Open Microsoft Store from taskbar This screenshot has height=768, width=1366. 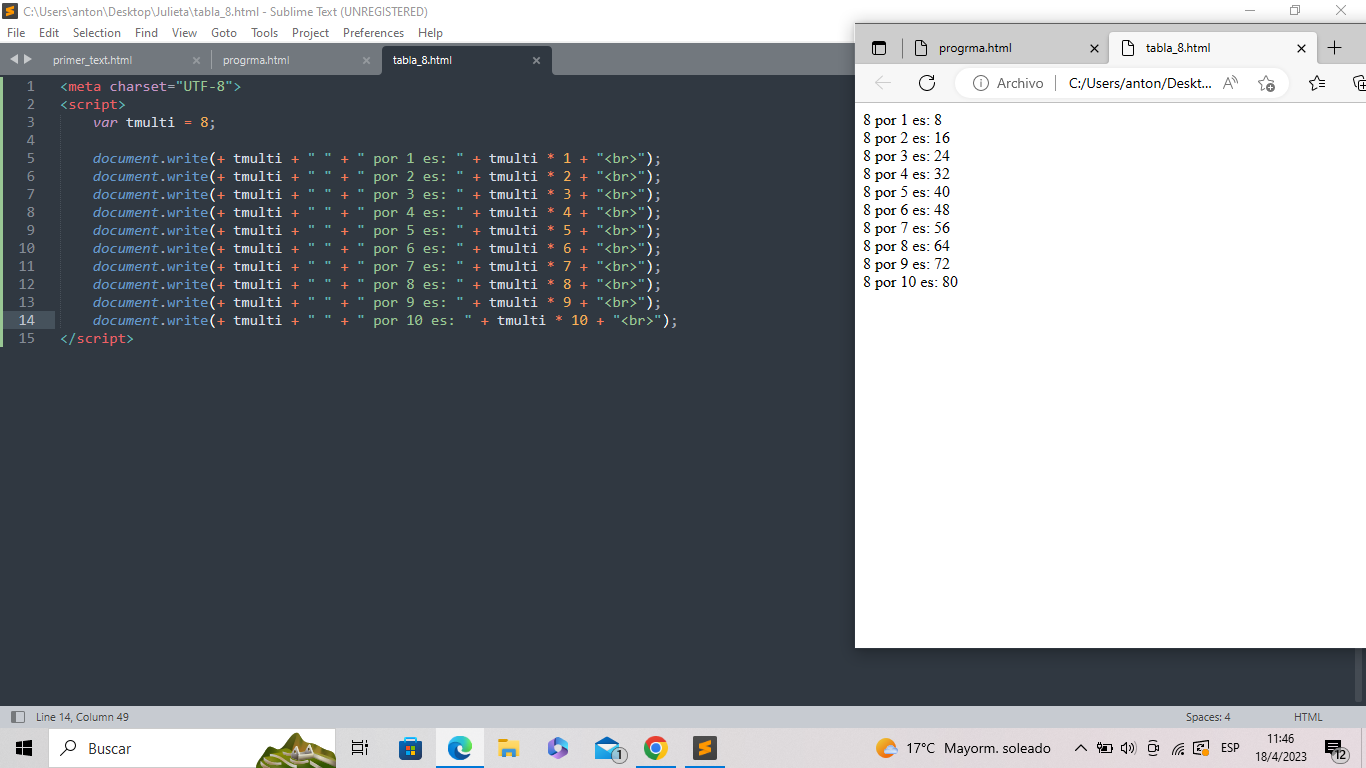[410, 748]
